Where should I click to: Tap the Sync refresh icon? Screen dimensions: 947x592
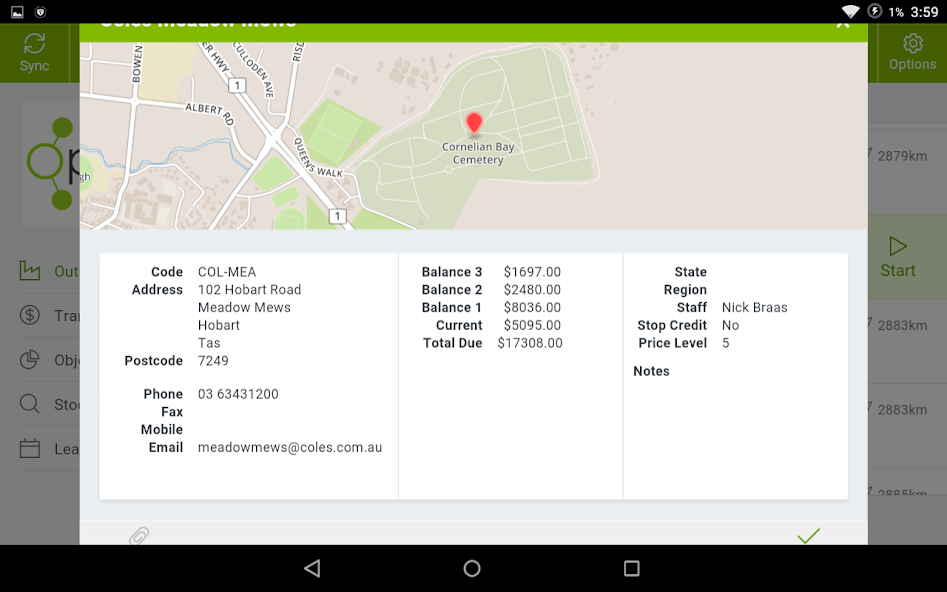pos(34,43)
